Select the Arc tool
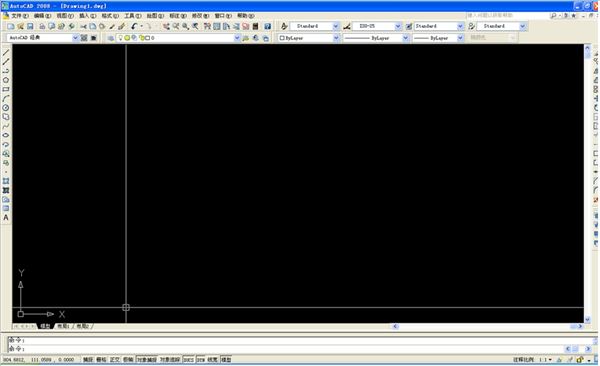Image resolution: width=600 pixels, height=366 pixels. pyautogui.click(x=6, y=98)
